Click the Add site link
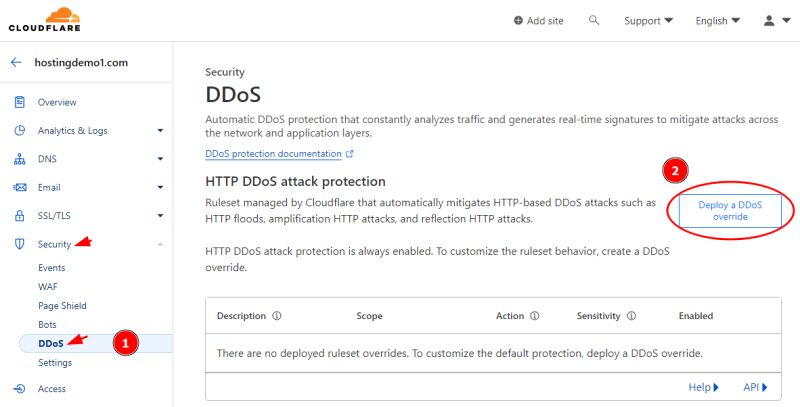Screen dimensions: 800x407 click(x=545, y=20)
